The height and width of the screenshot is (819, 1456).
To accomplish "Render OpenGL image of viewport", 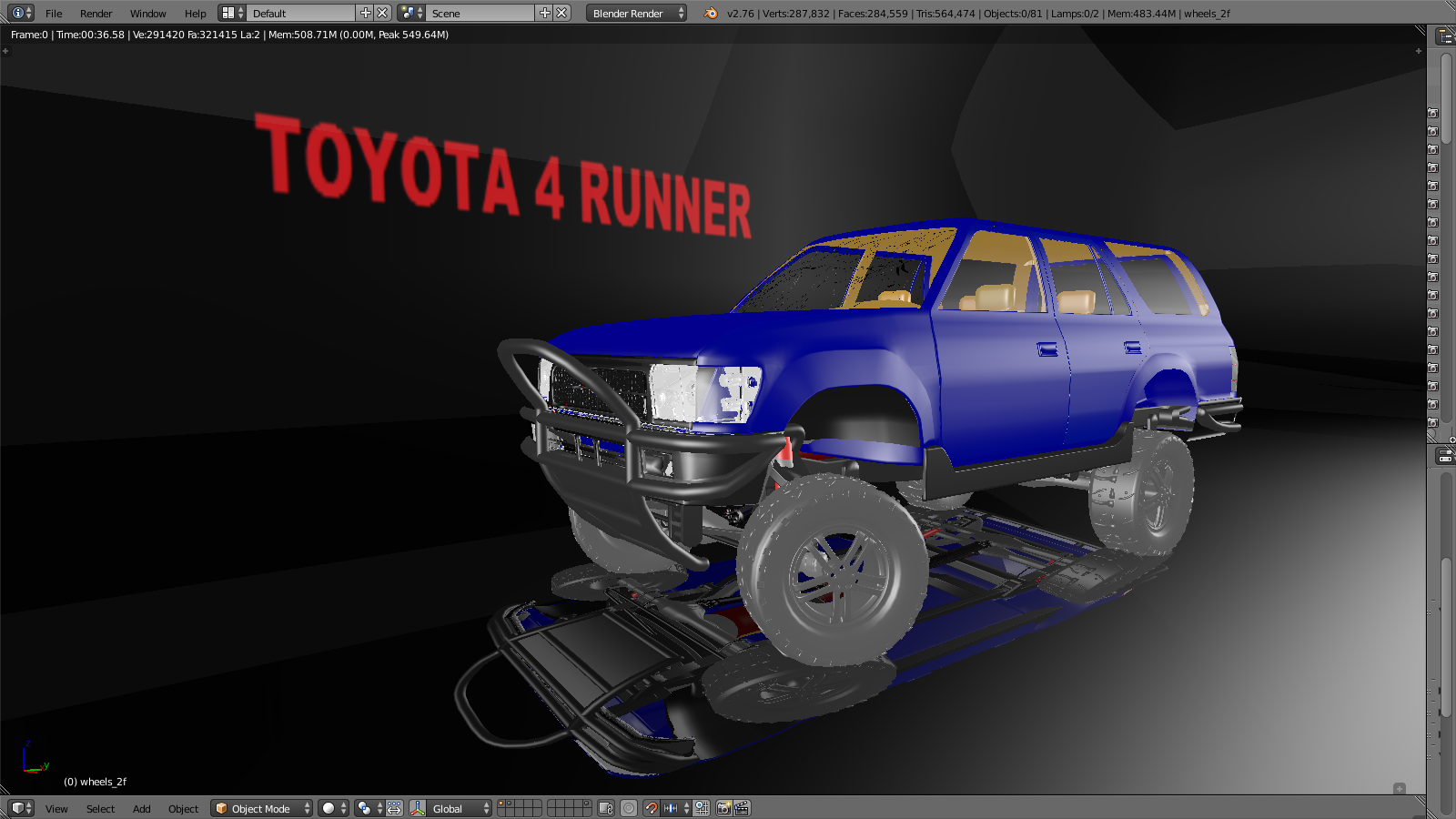I will tap(723, 808).
